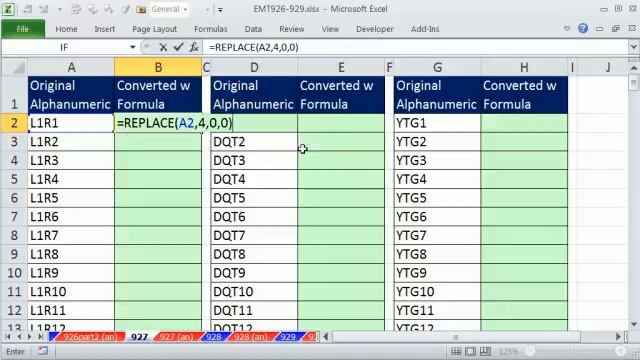This screenshot has width=640, height=360.
Task: Open the Home ribbon tab
Action: click(x=66, y=29)
